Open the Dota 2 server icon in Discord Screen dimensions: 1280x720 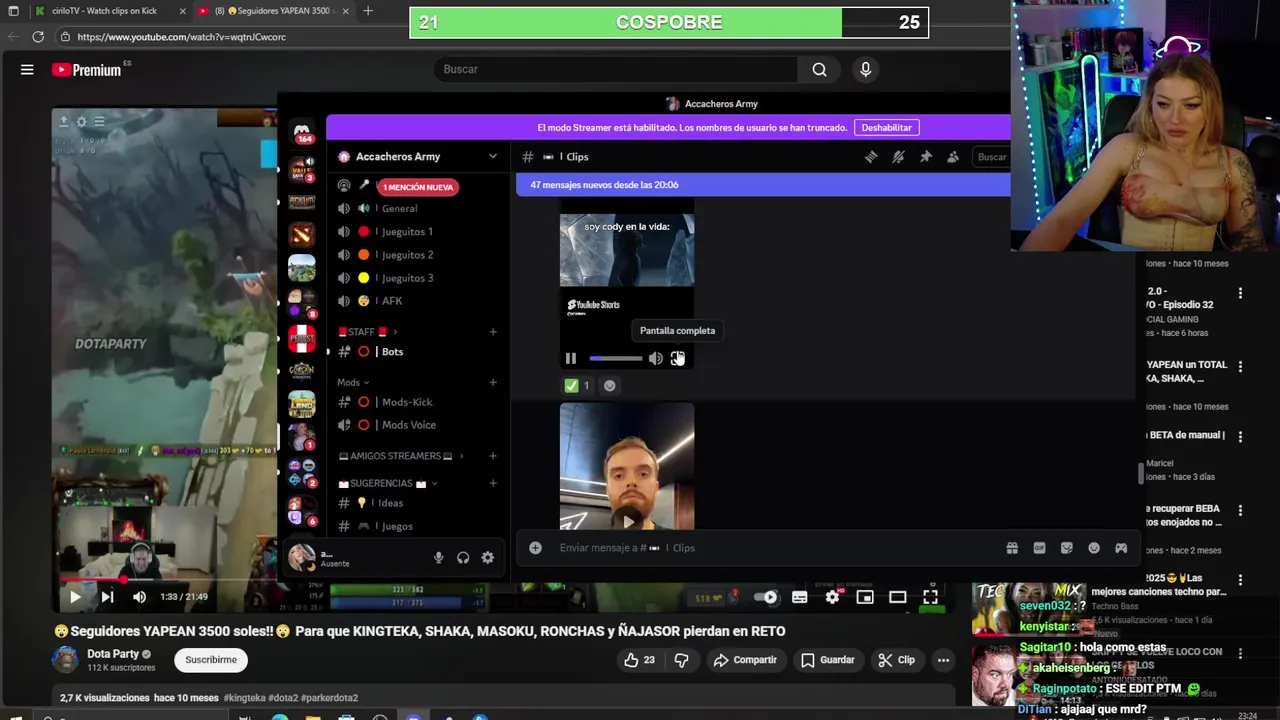[302, 234]
